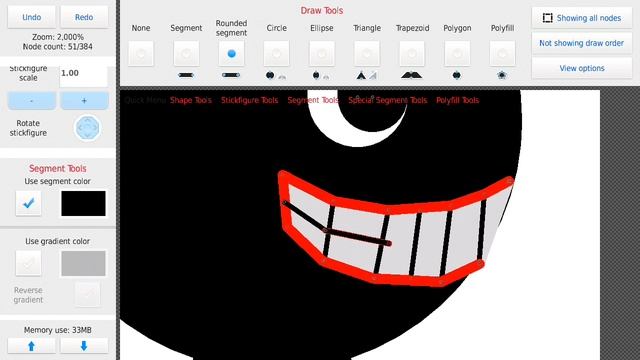Click the segment shape preview icon
Viewport: 640px width, 360px height.
tap(186, 75)
